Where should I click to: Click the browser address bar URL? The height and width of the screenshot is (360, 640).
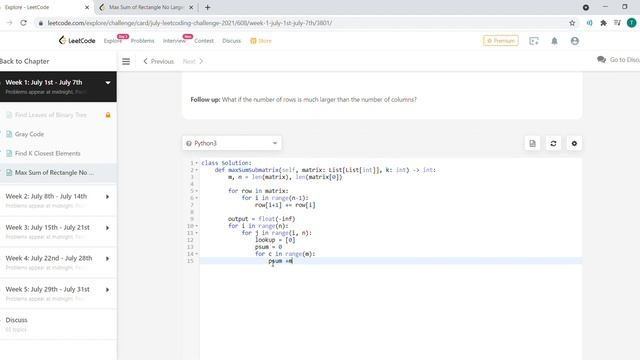(x=189, y=23)
